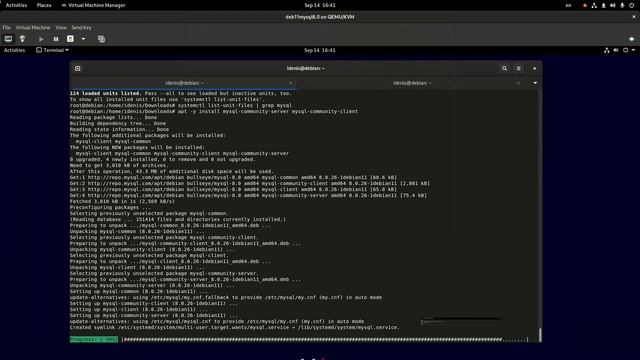This screenshot has height=360, width=640.
Task: Open the Virtual Machine menu
Action: click(33, 28)
